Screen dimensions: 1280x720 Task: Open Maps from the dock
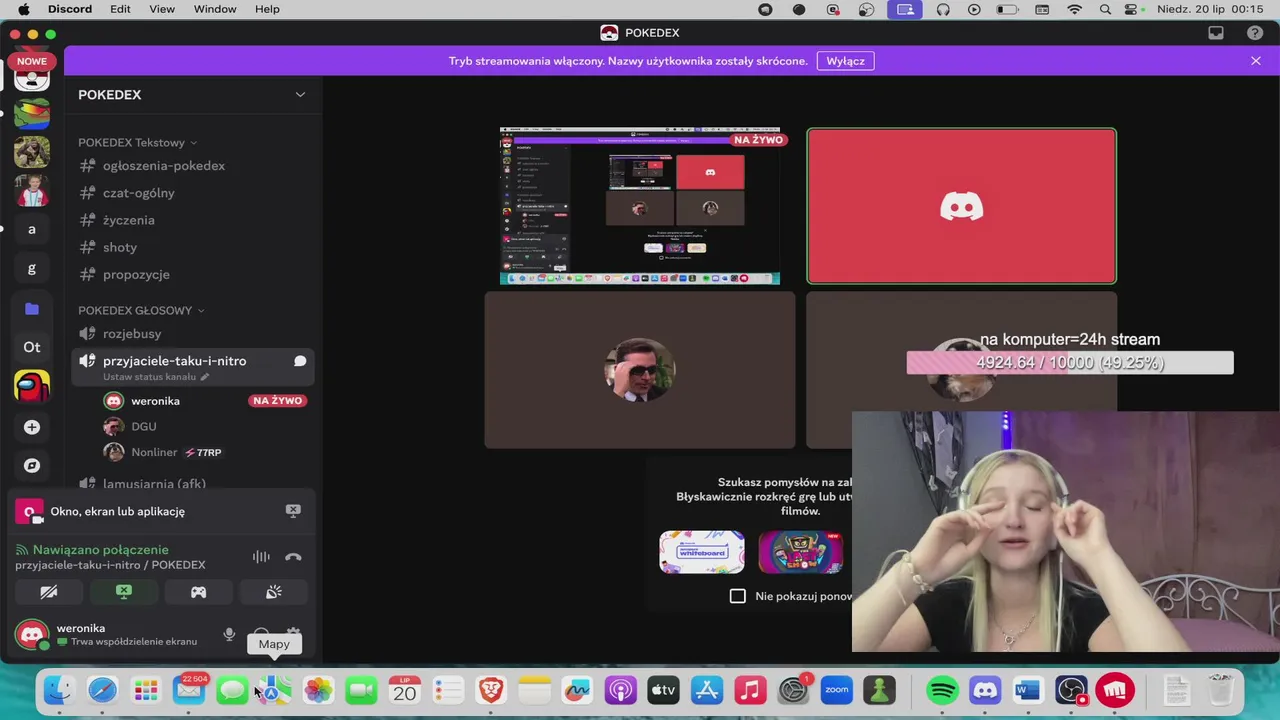pos(275,690)
